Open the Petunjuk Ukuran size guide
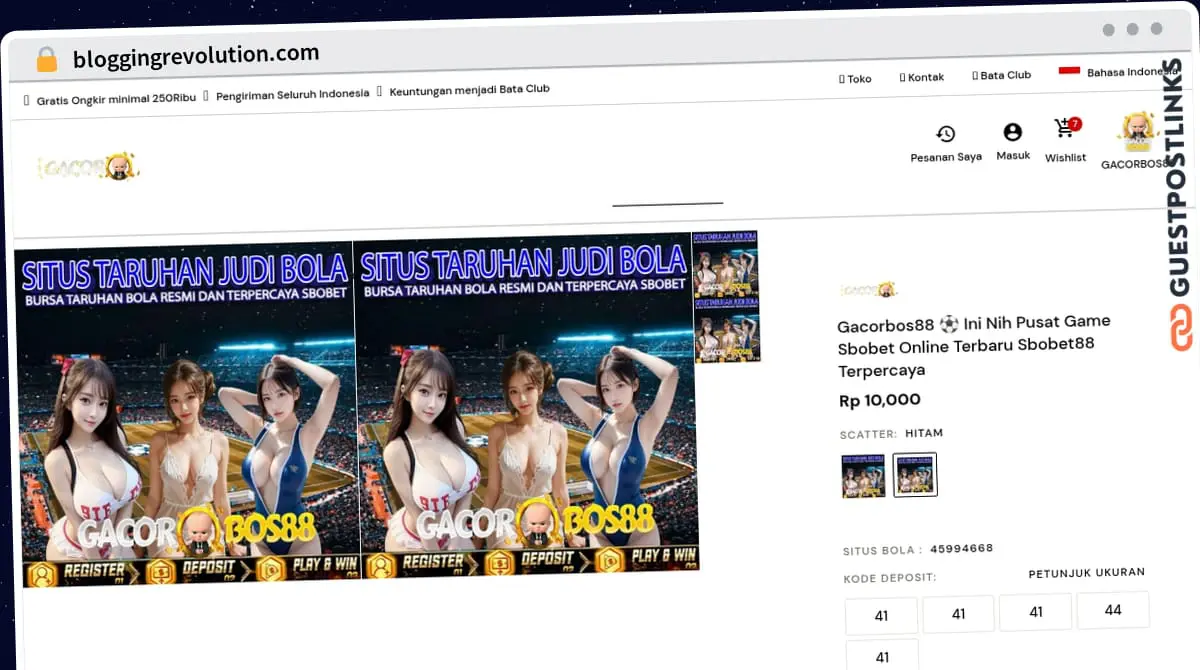Screen dimensions: 1200x670 click(x=1086, y=573)
